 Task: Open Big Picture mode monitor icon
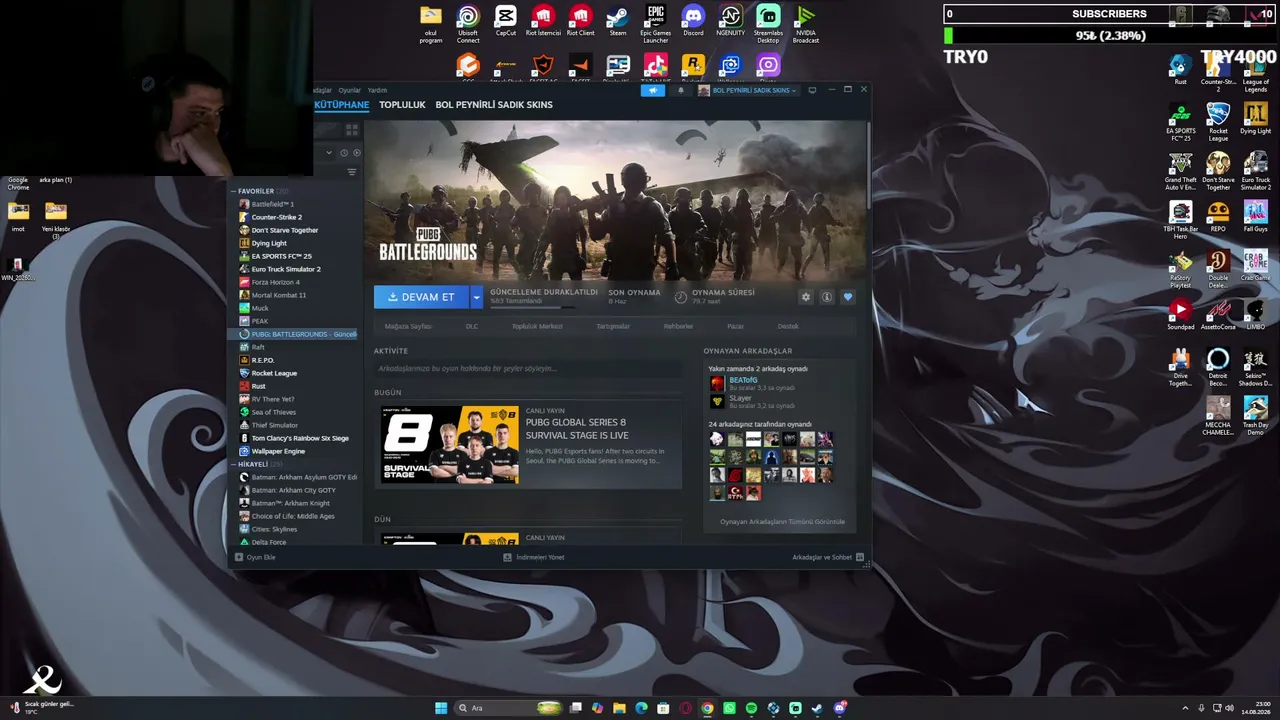pyautogui.click(x=812, y=90)
